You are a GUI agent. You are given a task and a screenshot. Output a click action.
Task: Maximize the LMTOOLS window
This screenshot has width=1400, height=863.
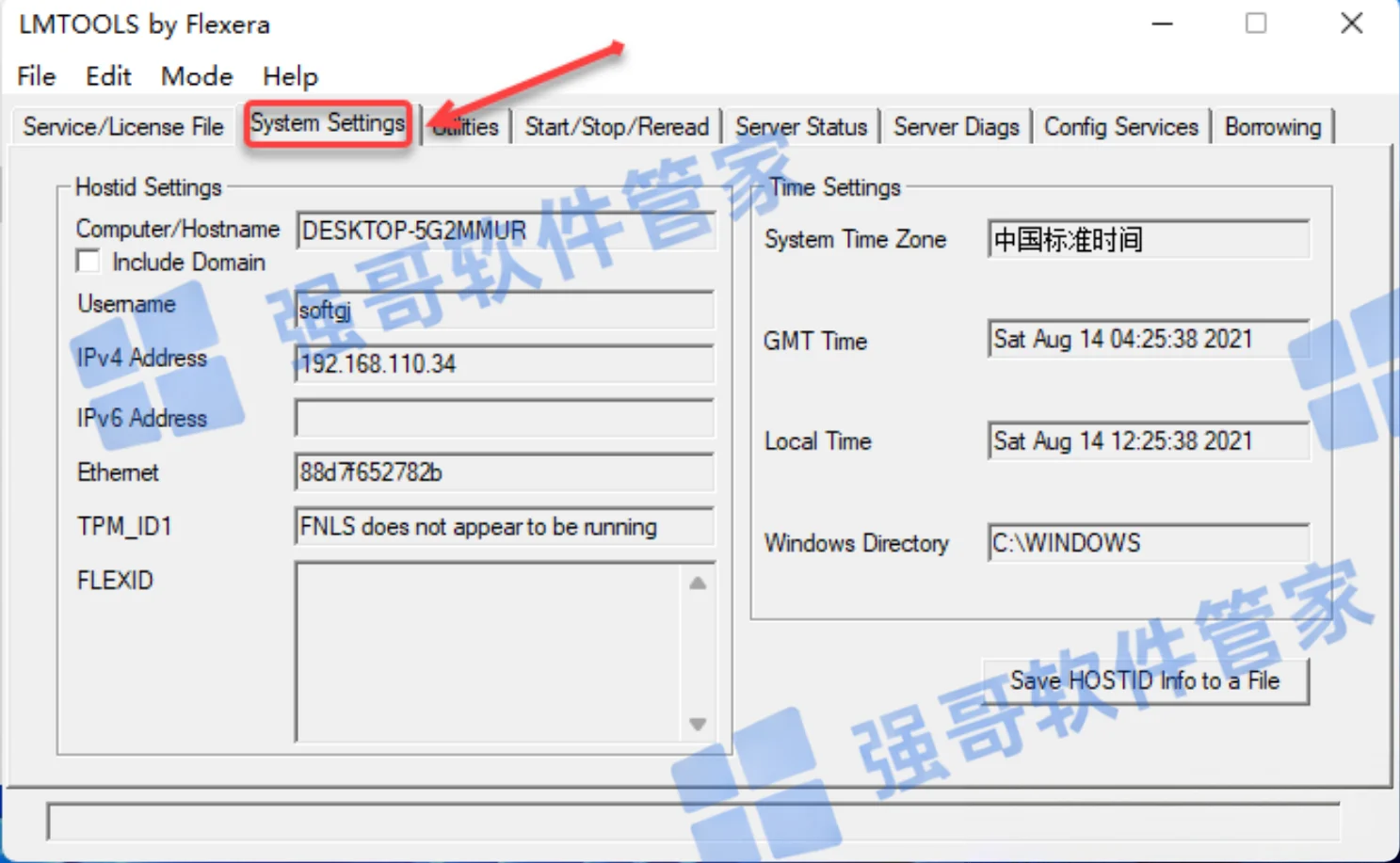1256,24
